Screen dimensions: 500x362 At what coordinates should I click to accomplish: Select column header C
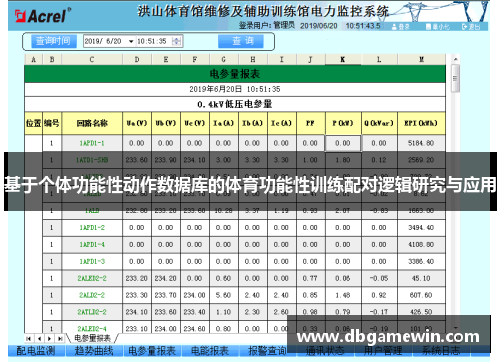[x=92, y=59]
